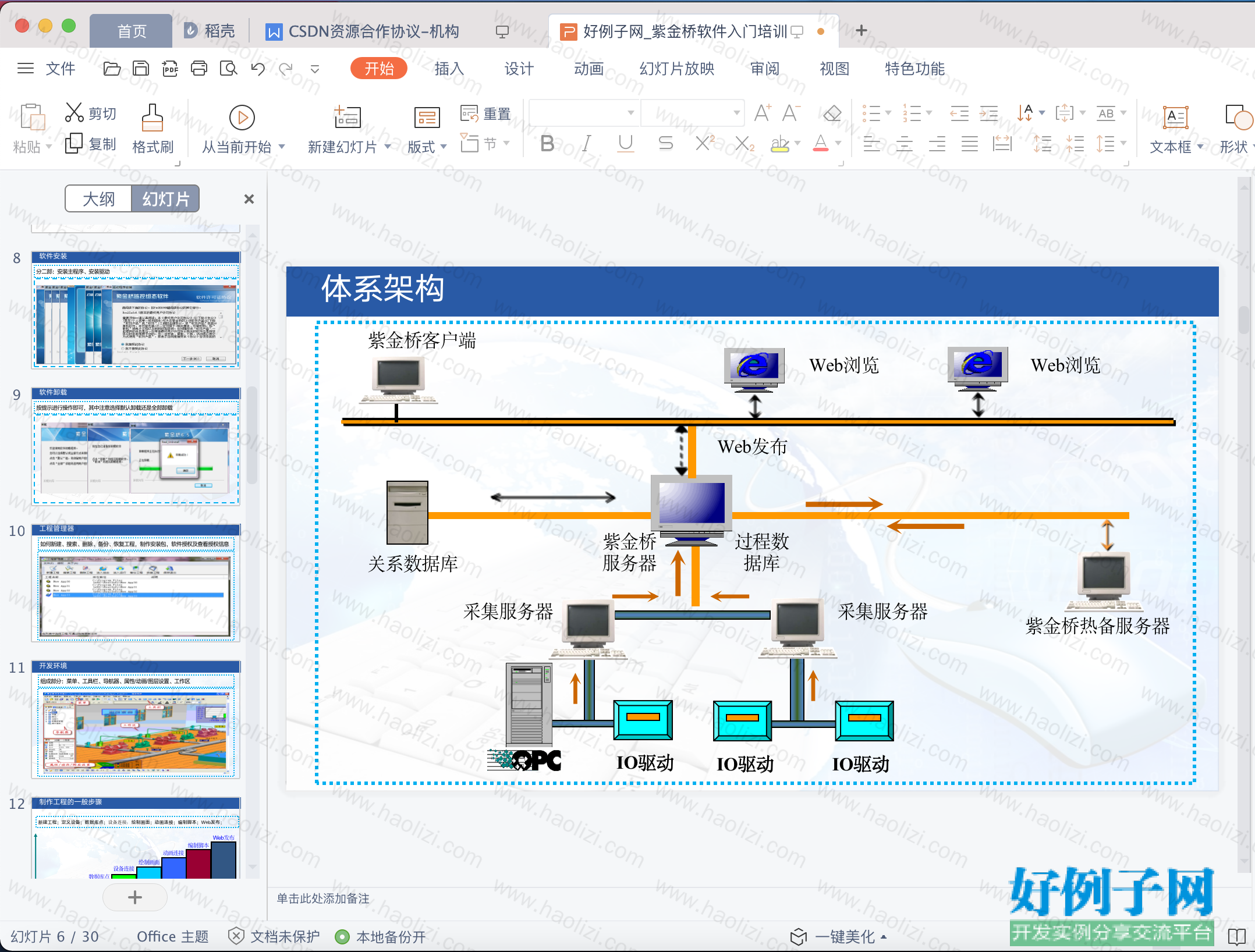Toggle superscript formatting
This screenshot has height=952, width=1255.
(705, 143)
